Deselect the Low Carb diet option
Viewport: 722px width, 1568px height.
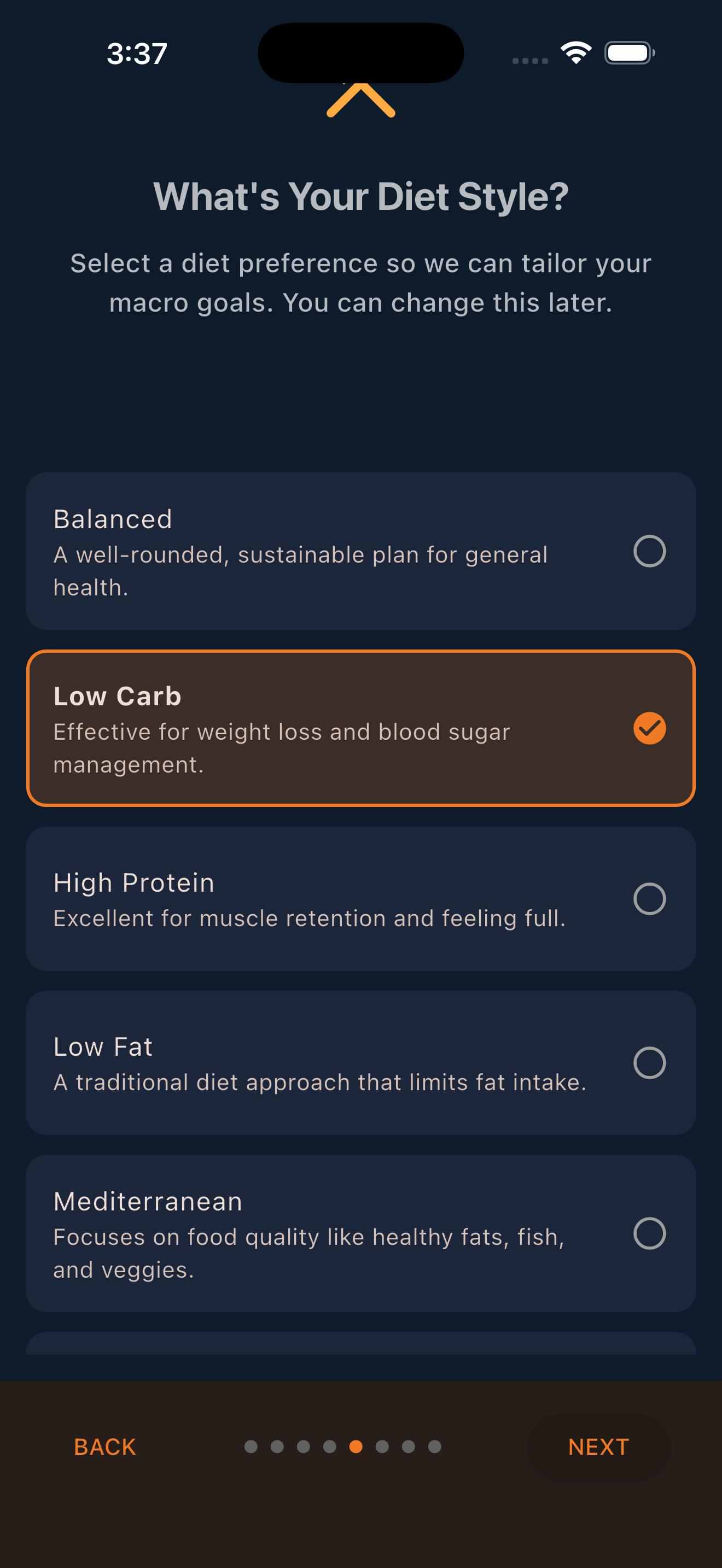click(360, 727)
